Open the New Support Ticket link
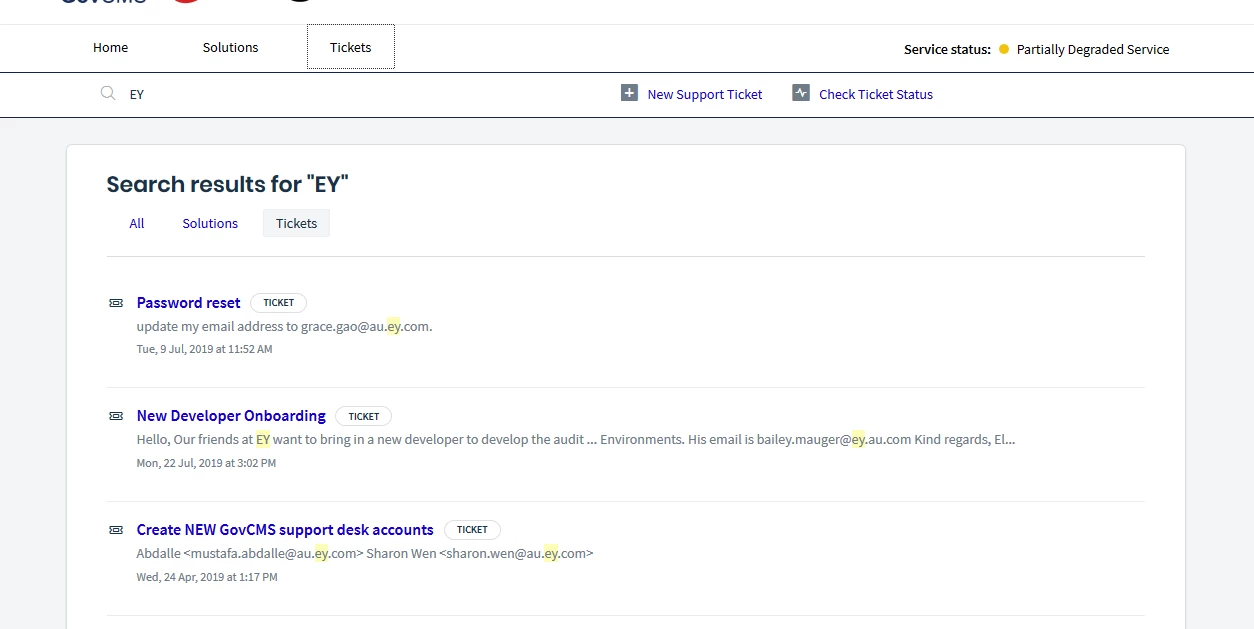 [x=705, y=94]
